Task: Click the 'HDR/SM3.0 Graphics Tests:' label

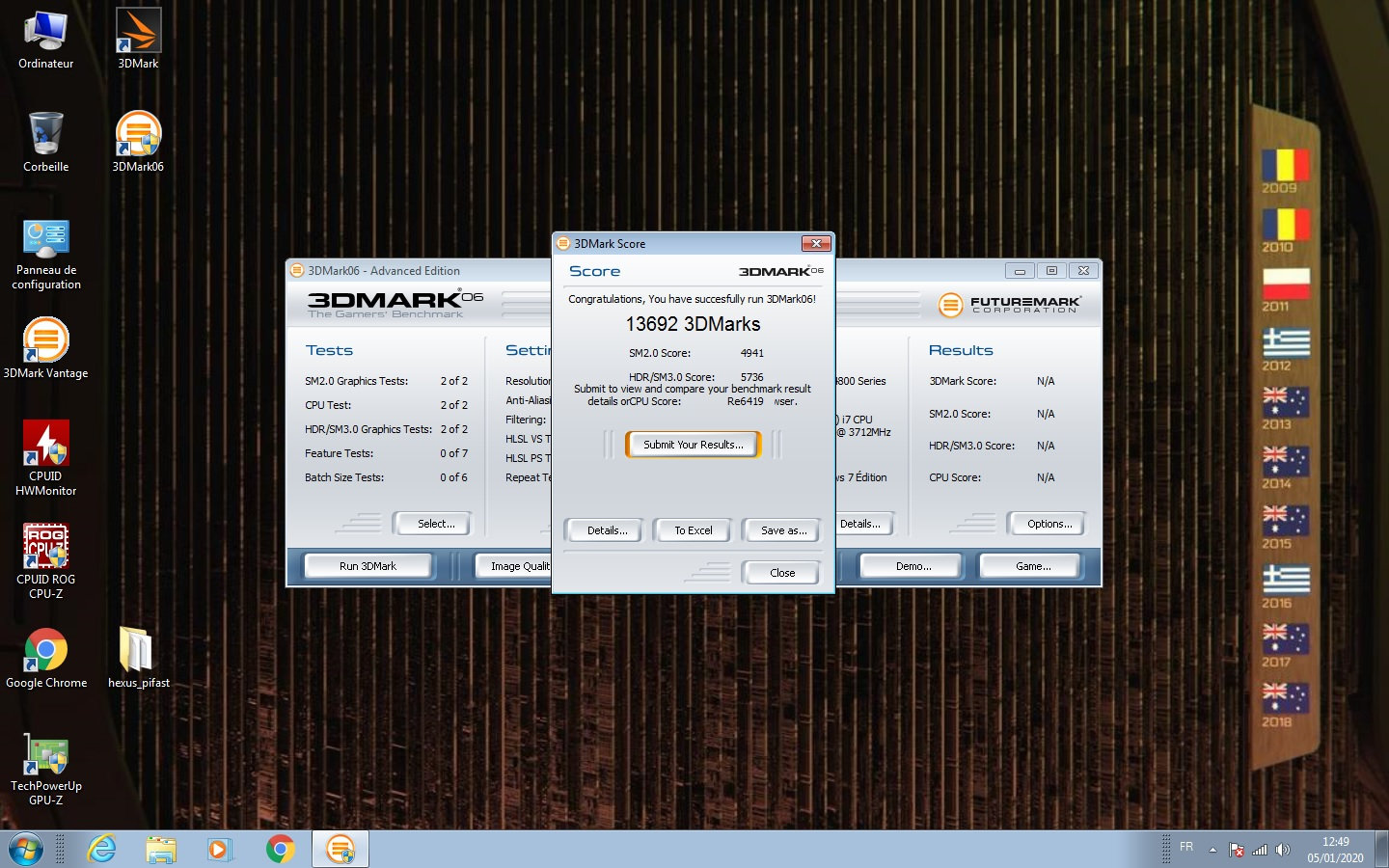Action: [x=368, y=429]
